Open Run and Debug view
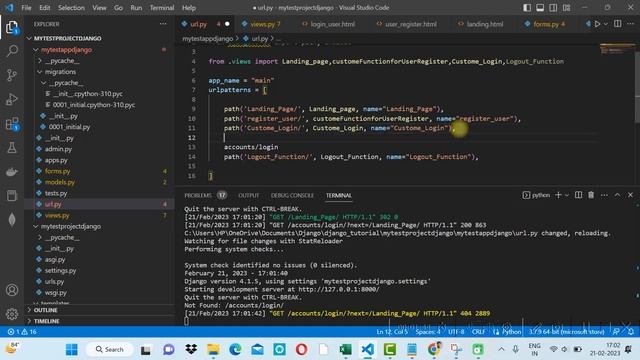The height and width of the screenshot is (360, 640). click(12, 99)
